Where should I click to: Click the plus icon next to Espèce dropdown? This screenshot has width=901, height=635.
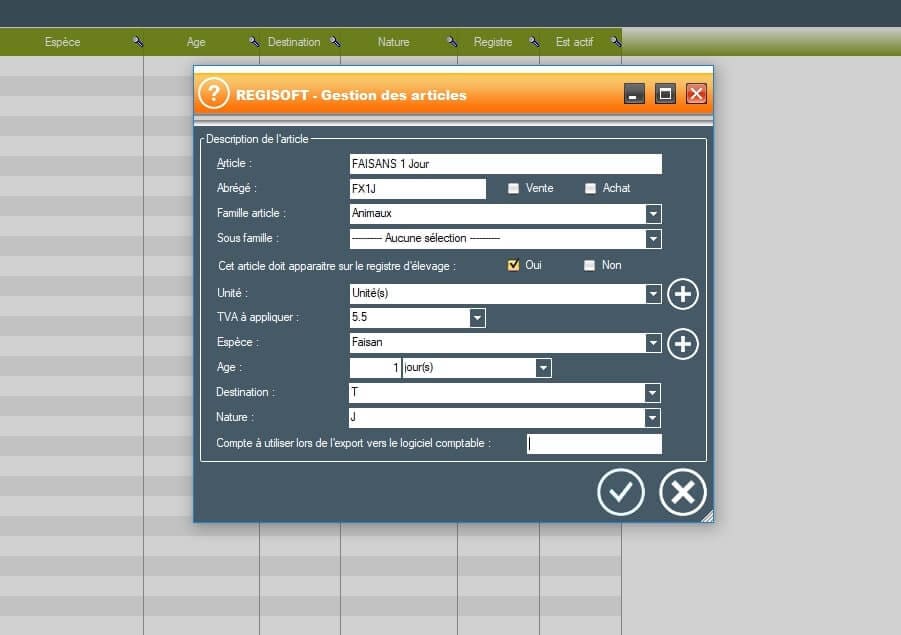[681, 344]
